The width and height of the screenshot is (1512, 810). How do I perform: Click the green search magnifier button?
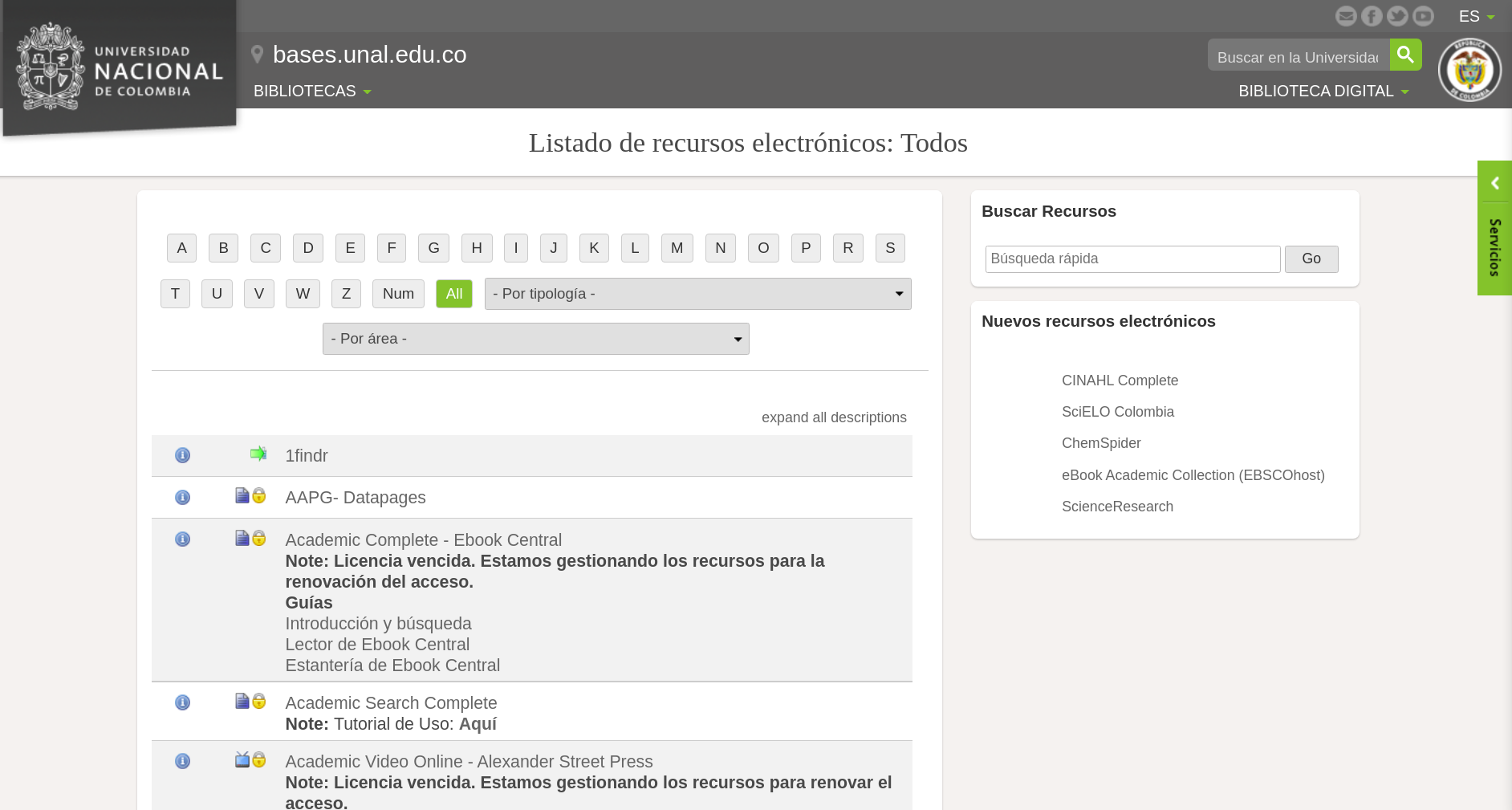pyautogui.click(x=1405, y=55)
